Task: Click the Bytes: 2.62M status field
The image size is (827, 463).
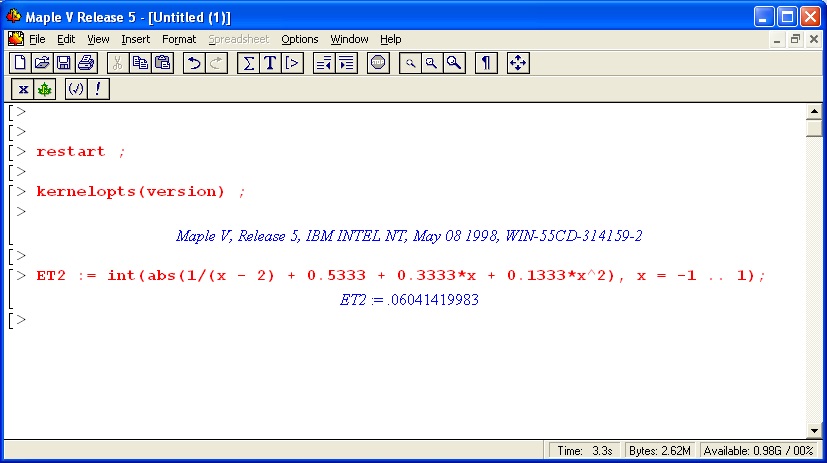Action: coord(659,451)
